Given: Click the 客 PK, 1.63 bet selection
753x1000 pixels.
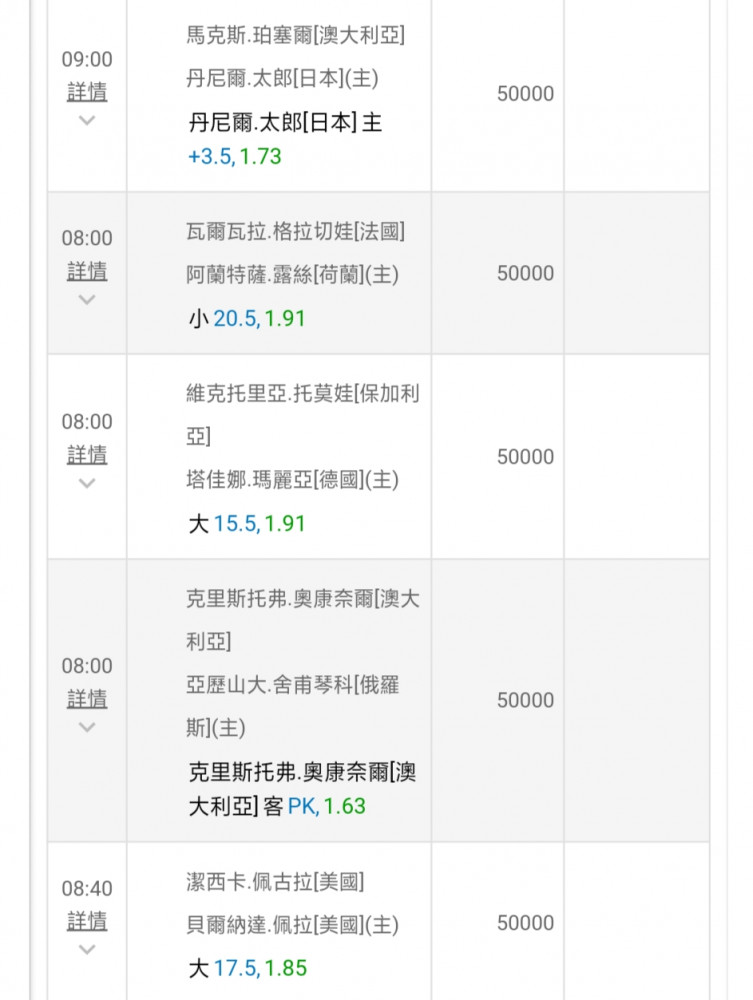Looking at the screenshot, I should 314,806.
